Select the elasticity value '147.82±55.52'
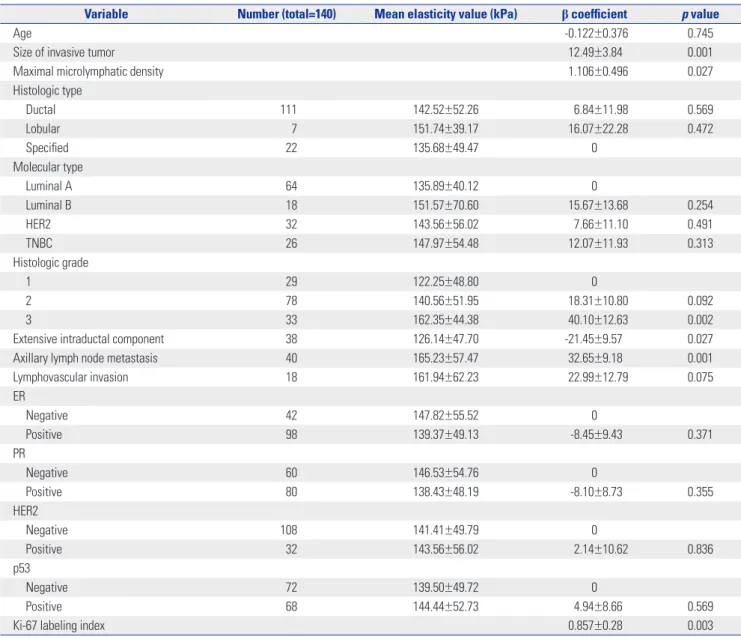Screen dimensions: 741x639 446,415
